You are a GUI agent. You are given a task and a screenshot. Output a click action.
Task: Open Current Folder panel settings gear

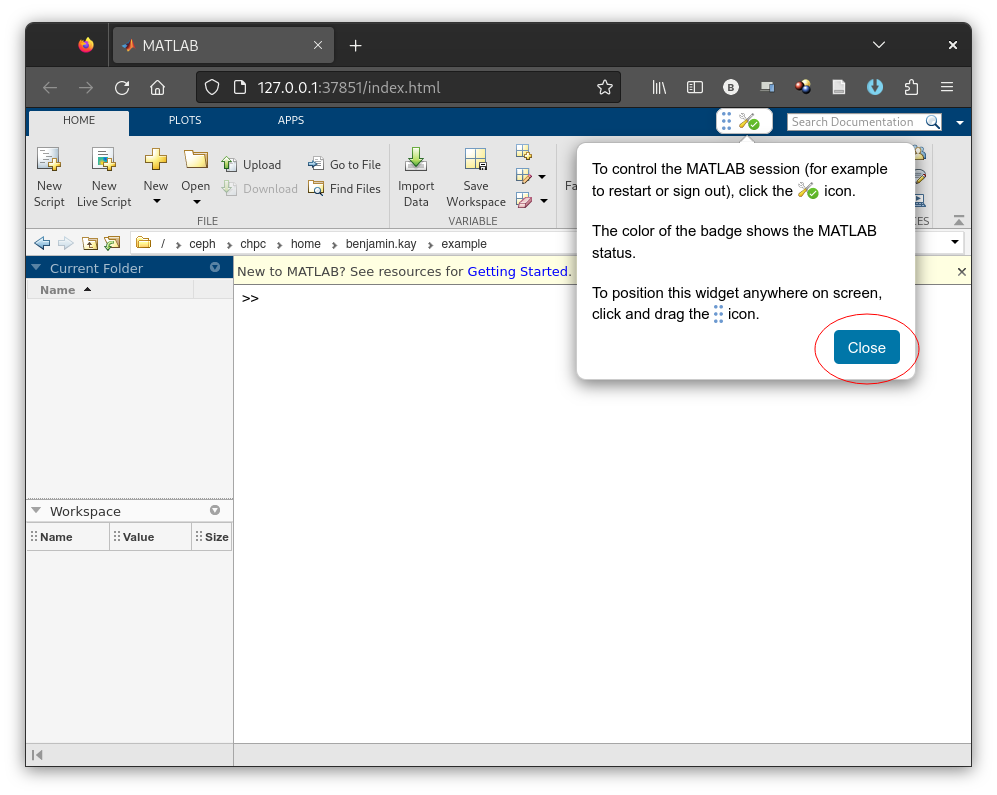click(214, 267)
